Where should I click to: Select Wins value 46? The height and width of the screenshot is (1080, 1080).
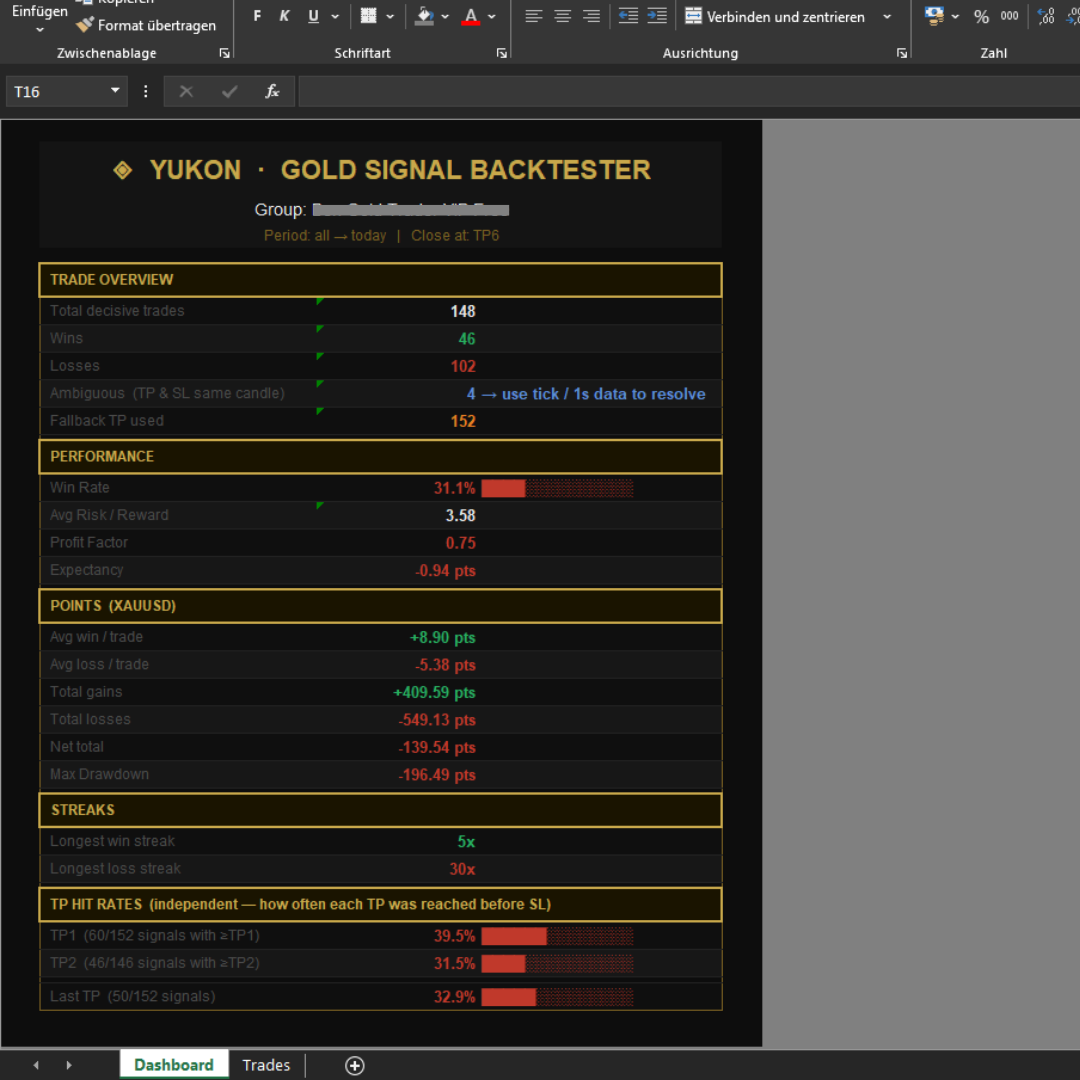click(467, 339)
